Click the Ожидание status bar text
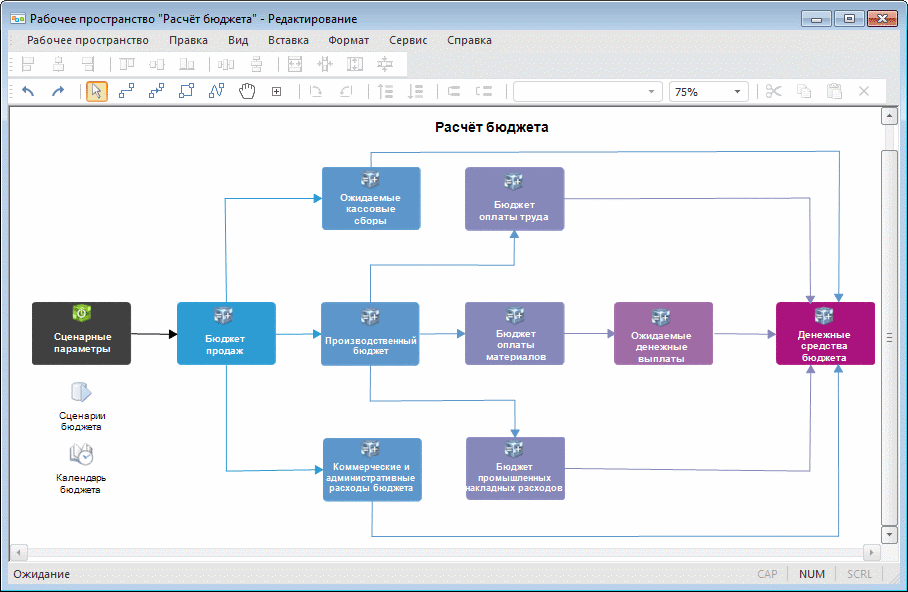The width and height of the screenshot is (908, 592). tap(42, 574)
